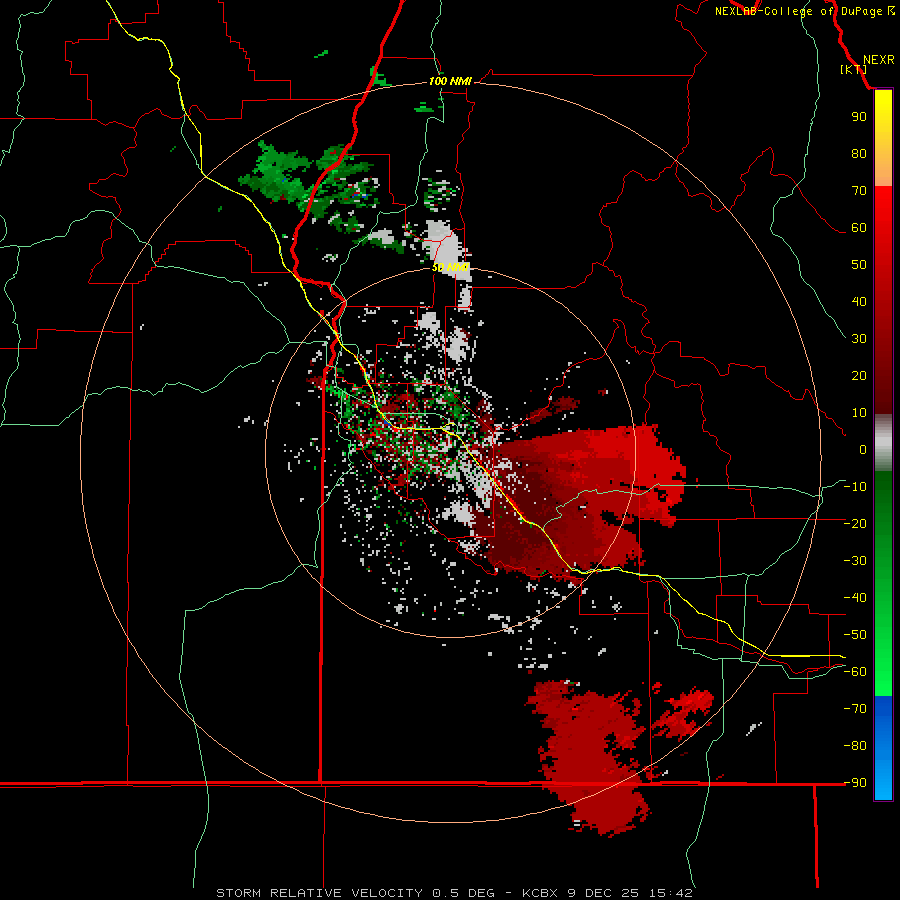Image resolution: width=900 pixels, height=900 pixels.
Task: Click the 10 value on the velocity scale
Action: pos(859,413)
